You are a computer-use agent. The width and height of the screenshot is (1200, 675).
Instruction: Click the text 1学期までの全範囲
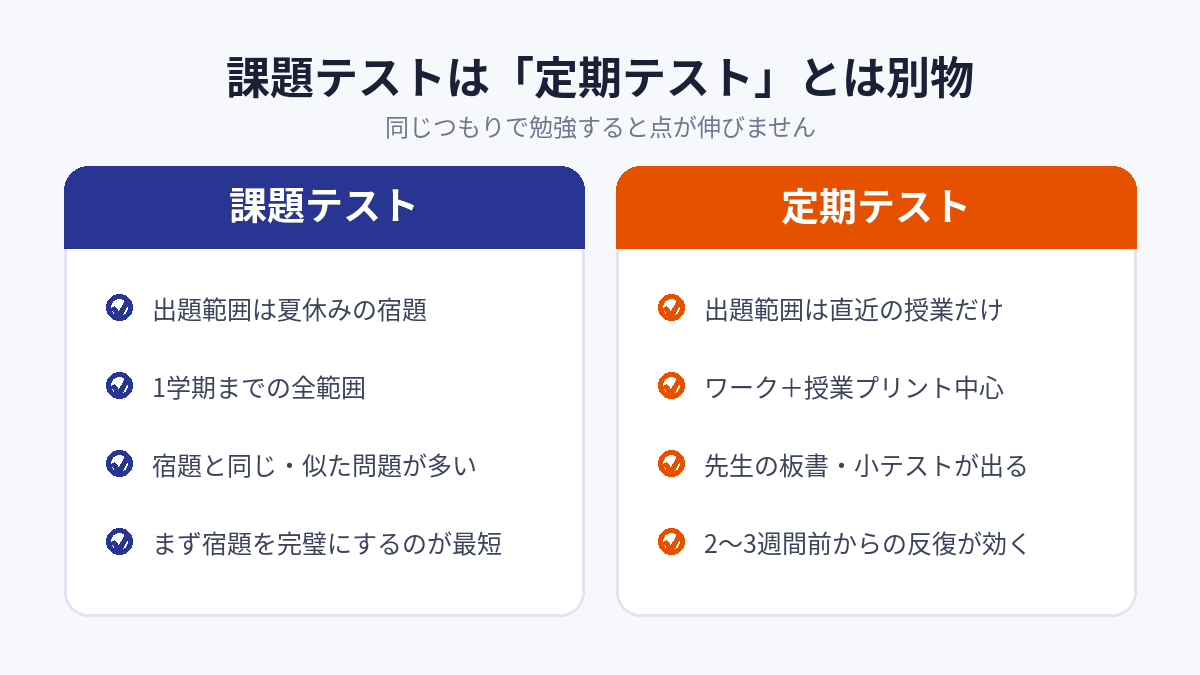point(259,387)
